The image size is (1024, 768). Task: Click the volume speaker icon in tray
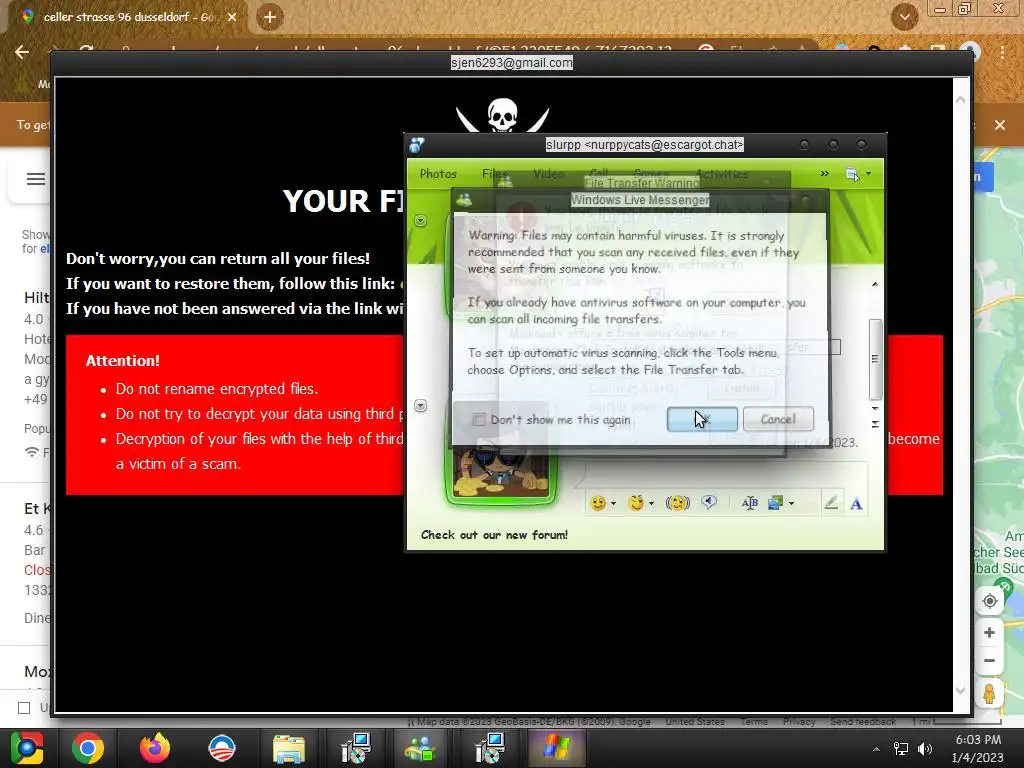click(925, 749)
